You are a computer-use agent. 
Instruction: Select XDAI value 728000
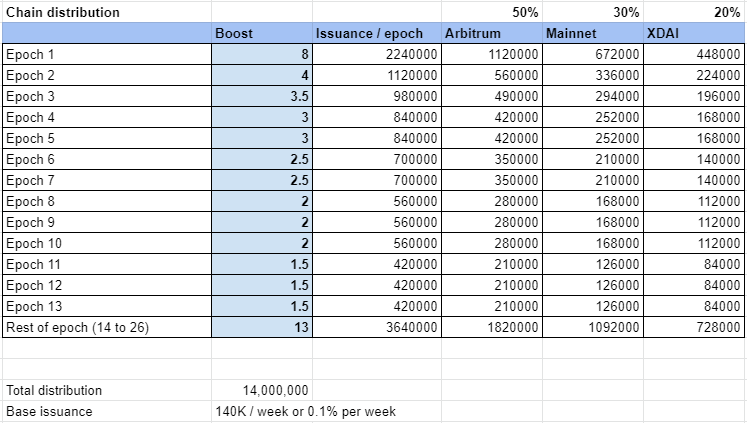[694, 327]
